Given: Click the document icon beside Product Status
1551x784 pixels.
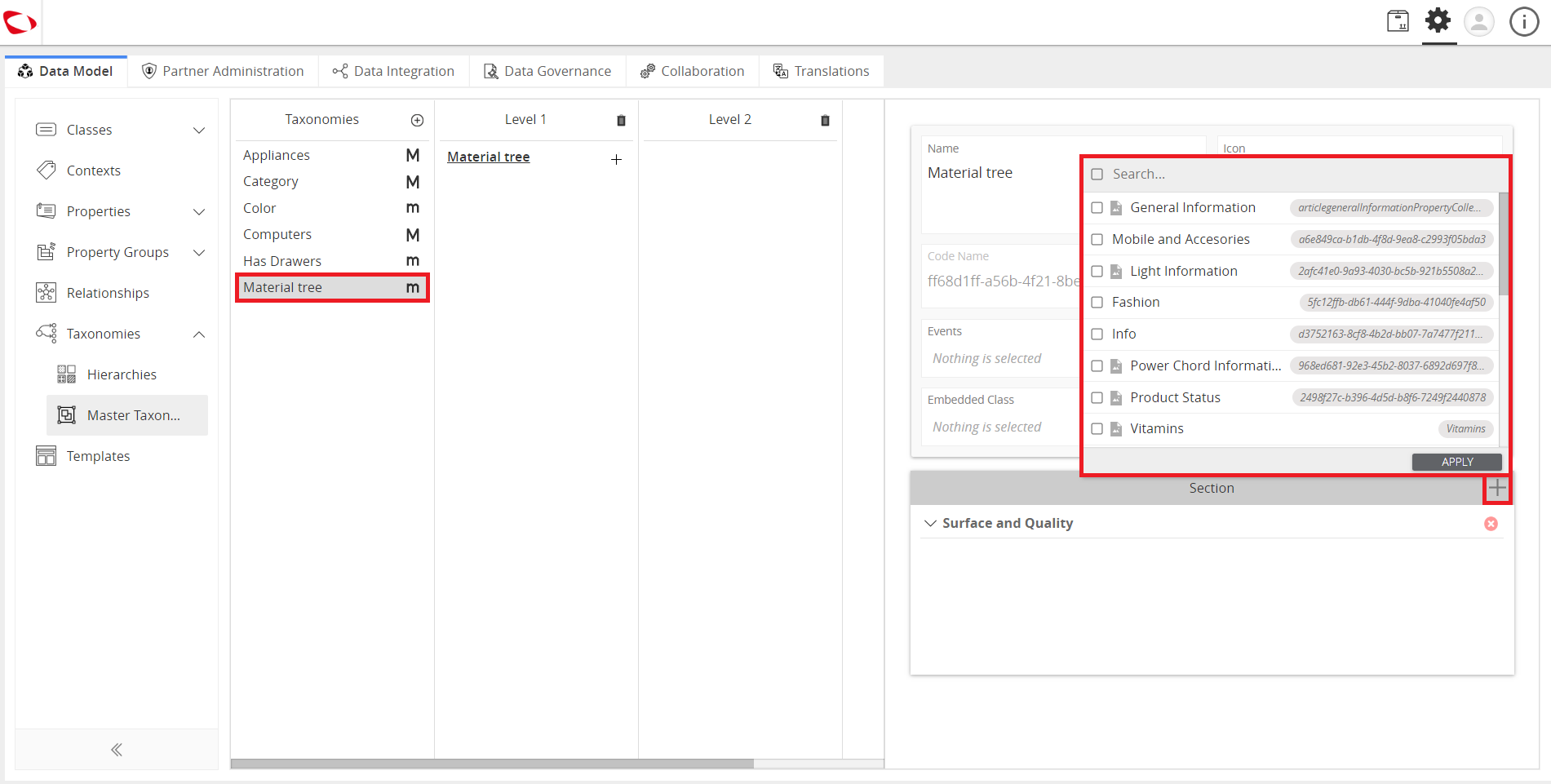Looking at the screenshot, I should tap(1116, 398).
